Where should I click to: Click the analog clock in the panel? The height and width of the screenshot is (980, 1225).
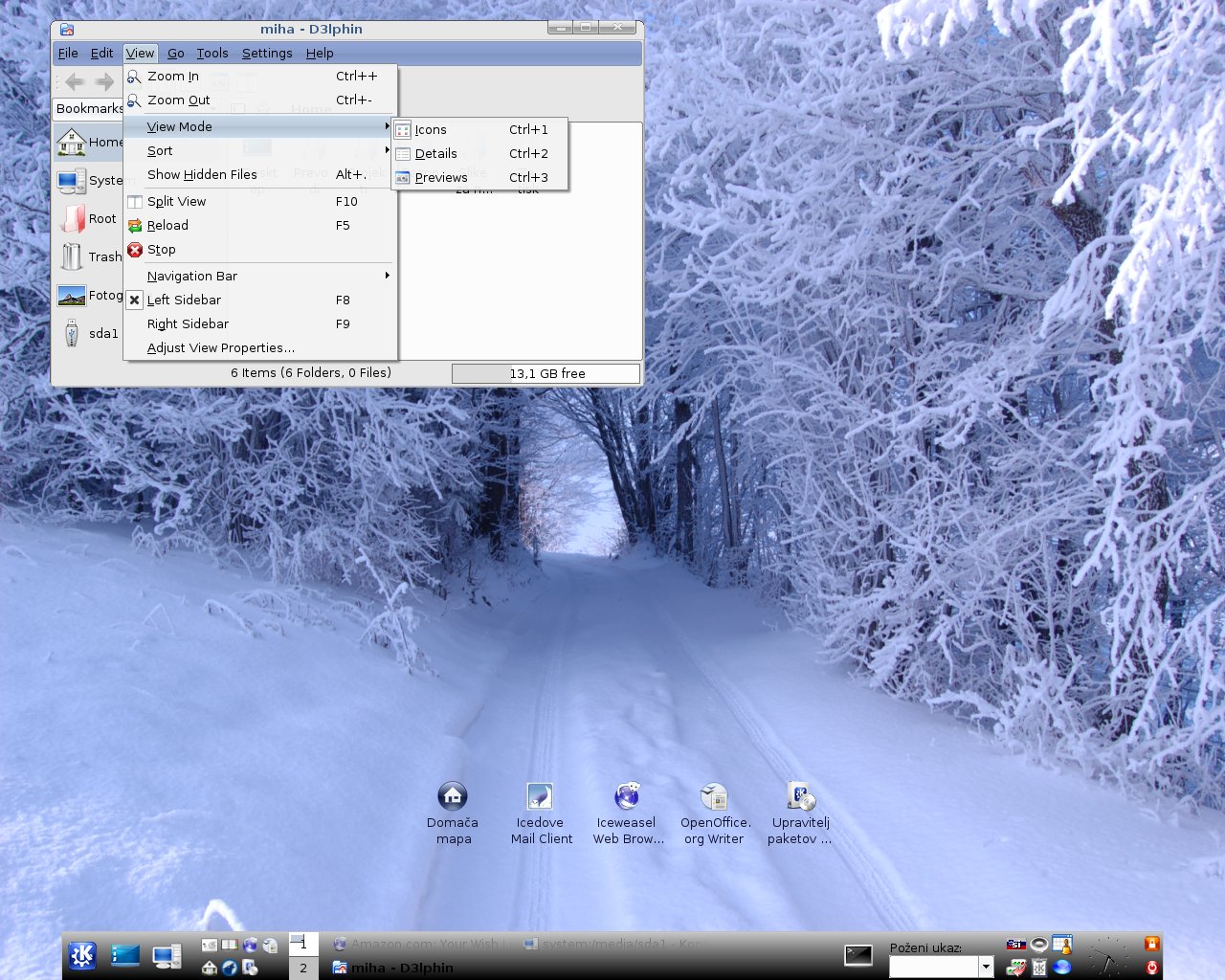coord(1108,955)
